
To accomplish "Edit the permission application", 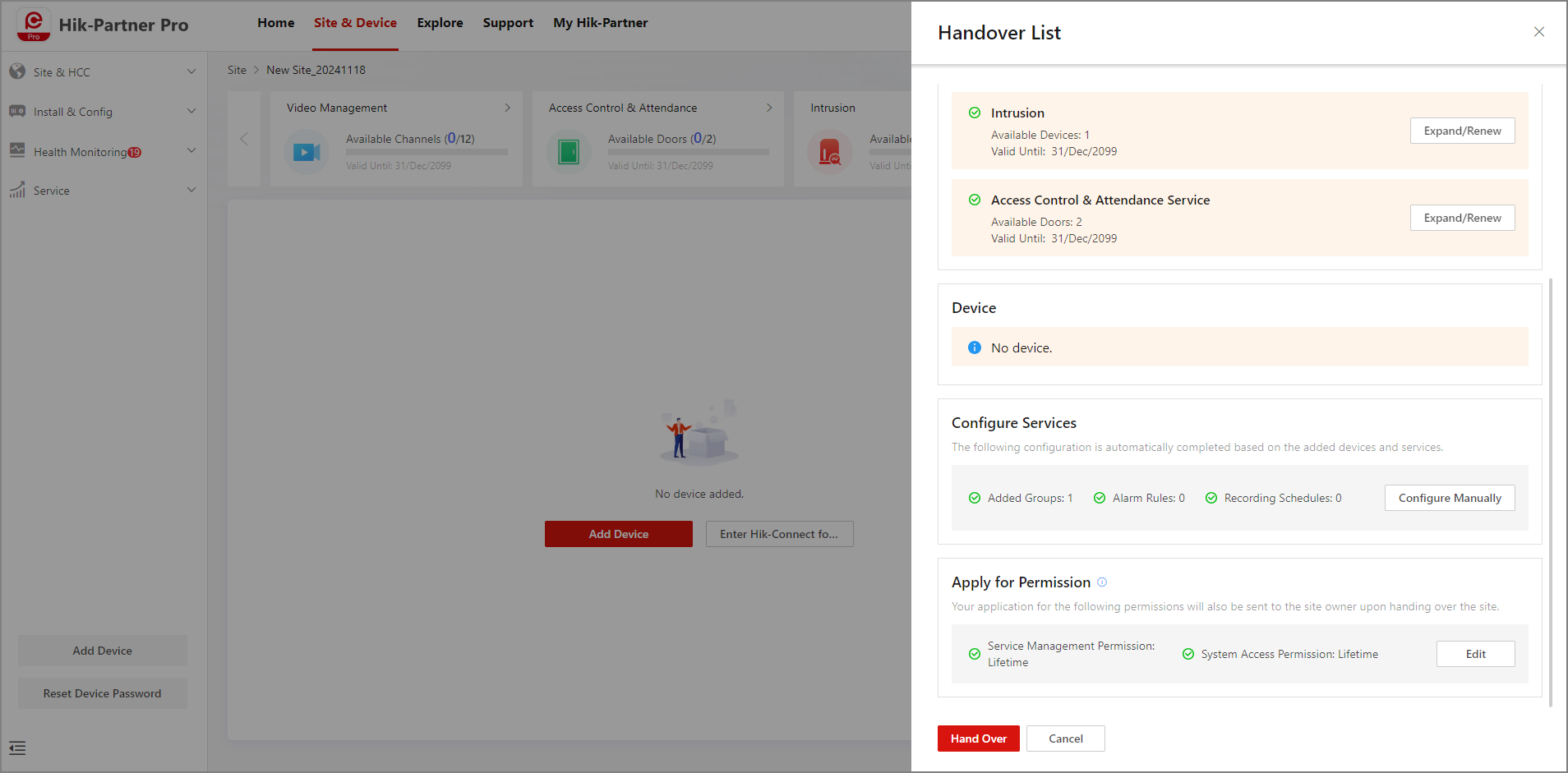I will [1476, 654].
